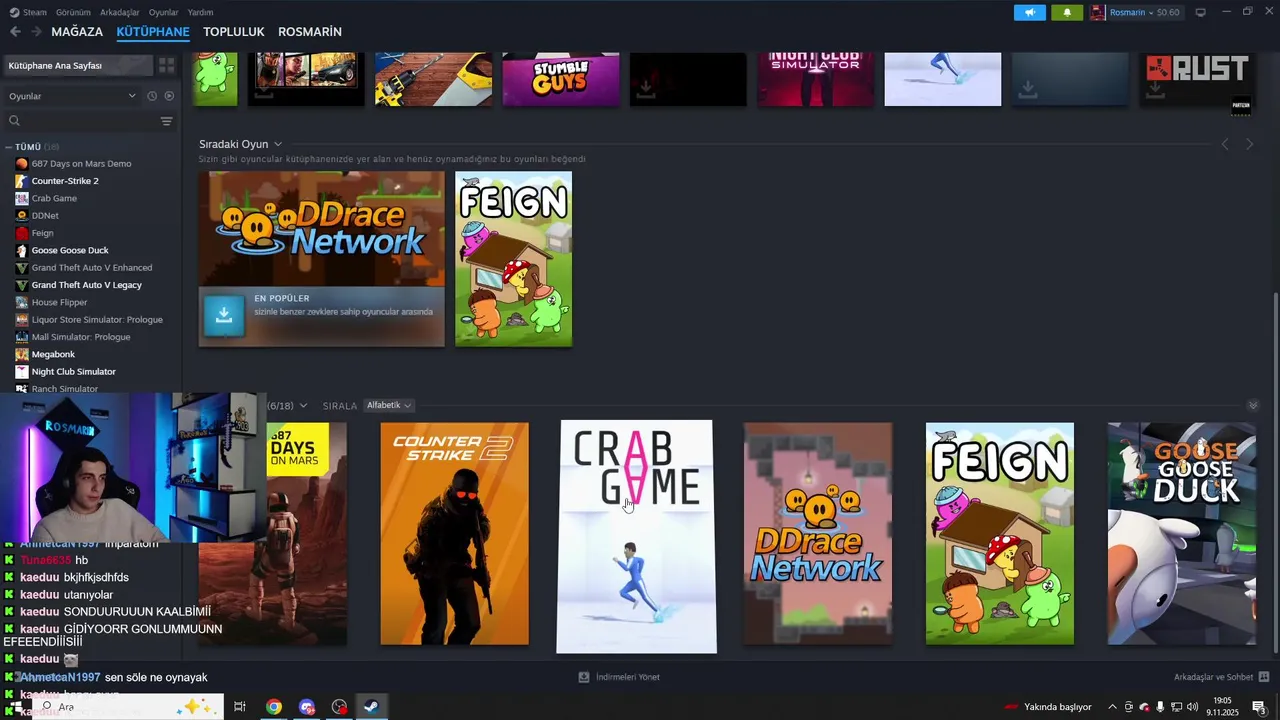Select 687 Days on Mars Demo

pyautogui.click(x=81, y=163)
